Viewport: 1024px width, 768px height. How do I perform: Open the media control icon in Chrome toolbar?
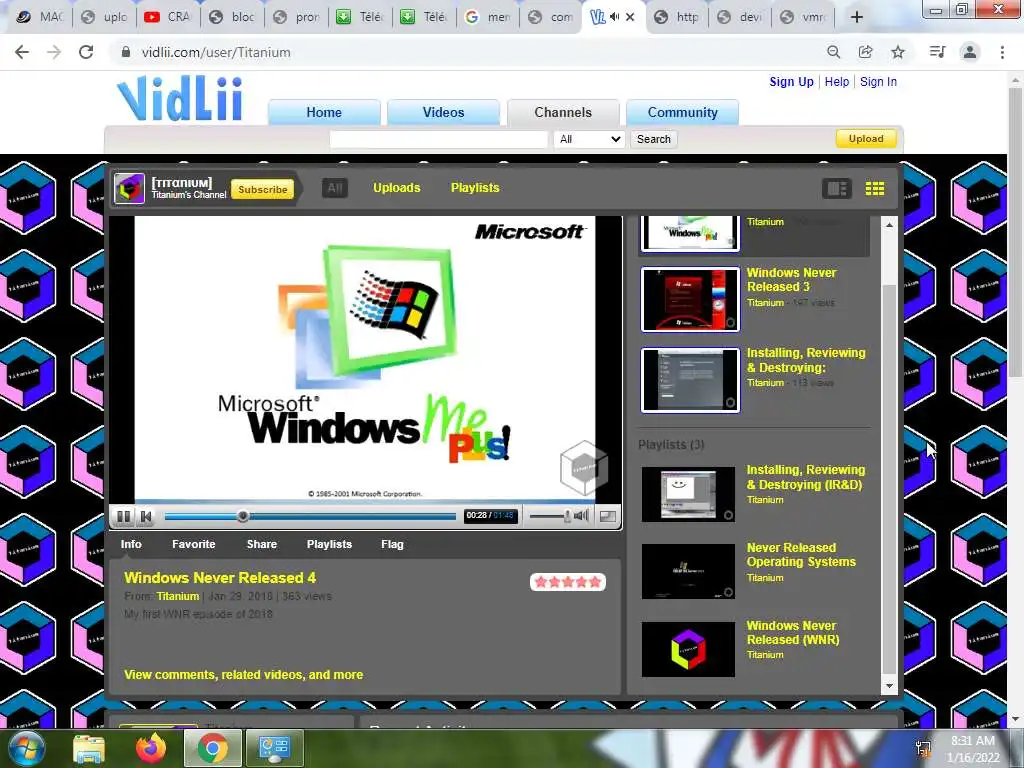937,52
